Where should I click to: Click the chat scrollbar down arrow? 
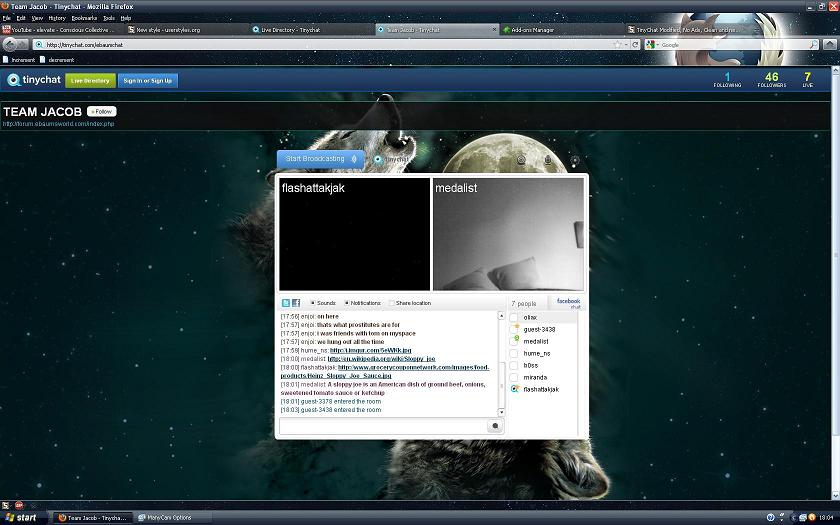[501, 412]
